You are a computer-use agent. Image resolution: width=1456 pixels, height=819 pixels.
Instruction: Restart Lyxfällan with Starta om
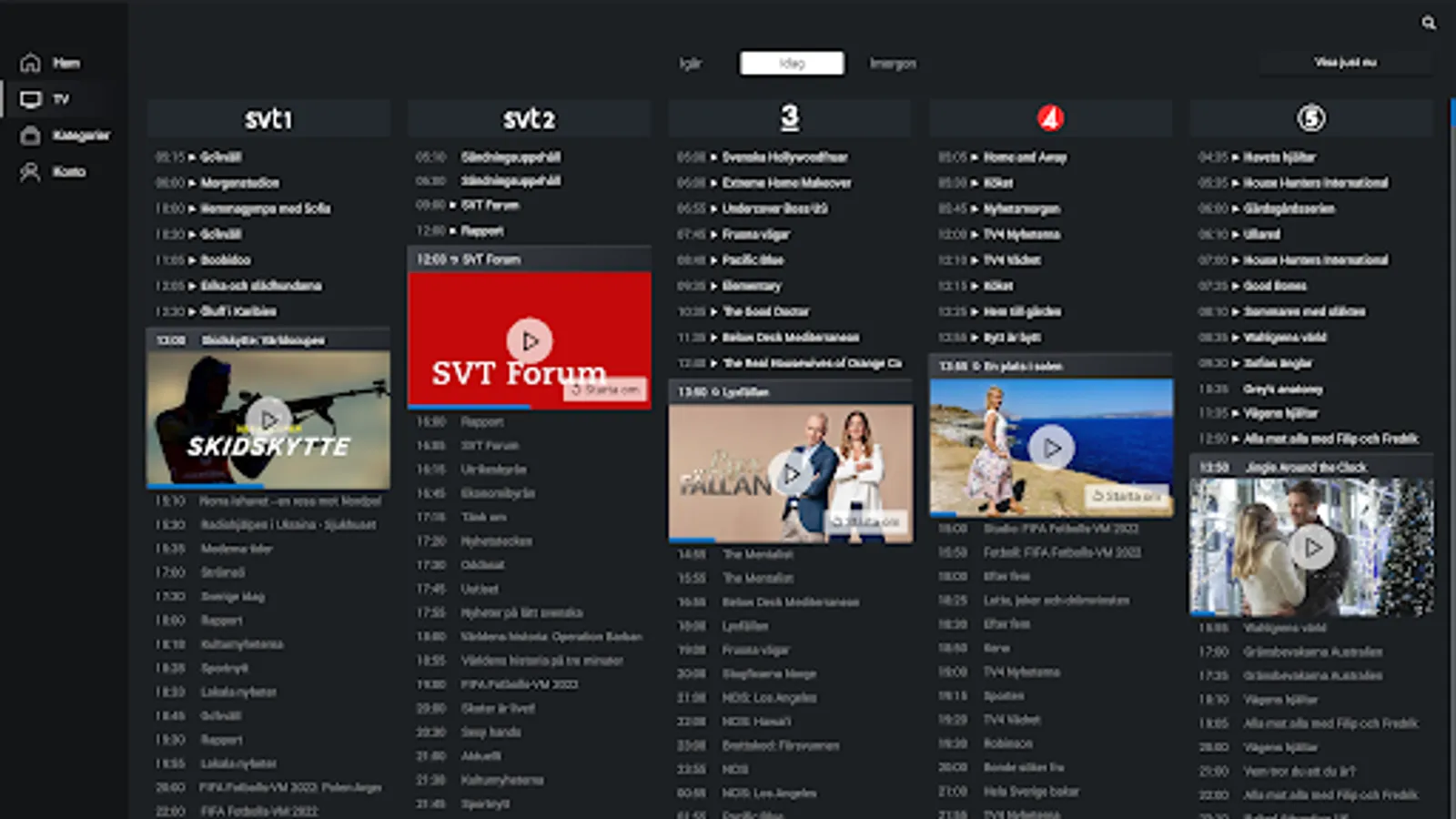[x=866, y=521]
